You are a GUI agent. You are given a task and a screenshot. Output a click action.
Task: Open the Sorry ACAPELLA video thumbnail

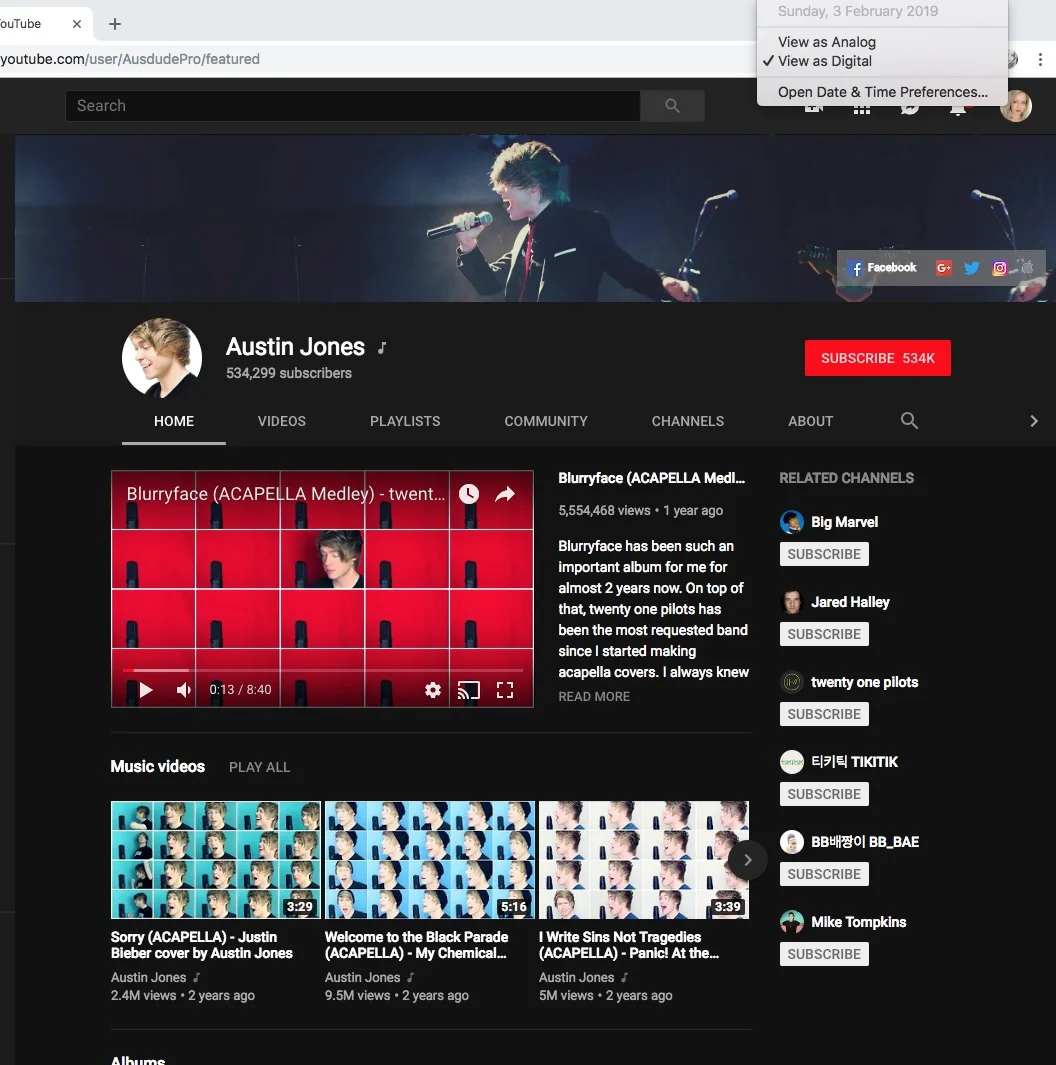(215, 860)
